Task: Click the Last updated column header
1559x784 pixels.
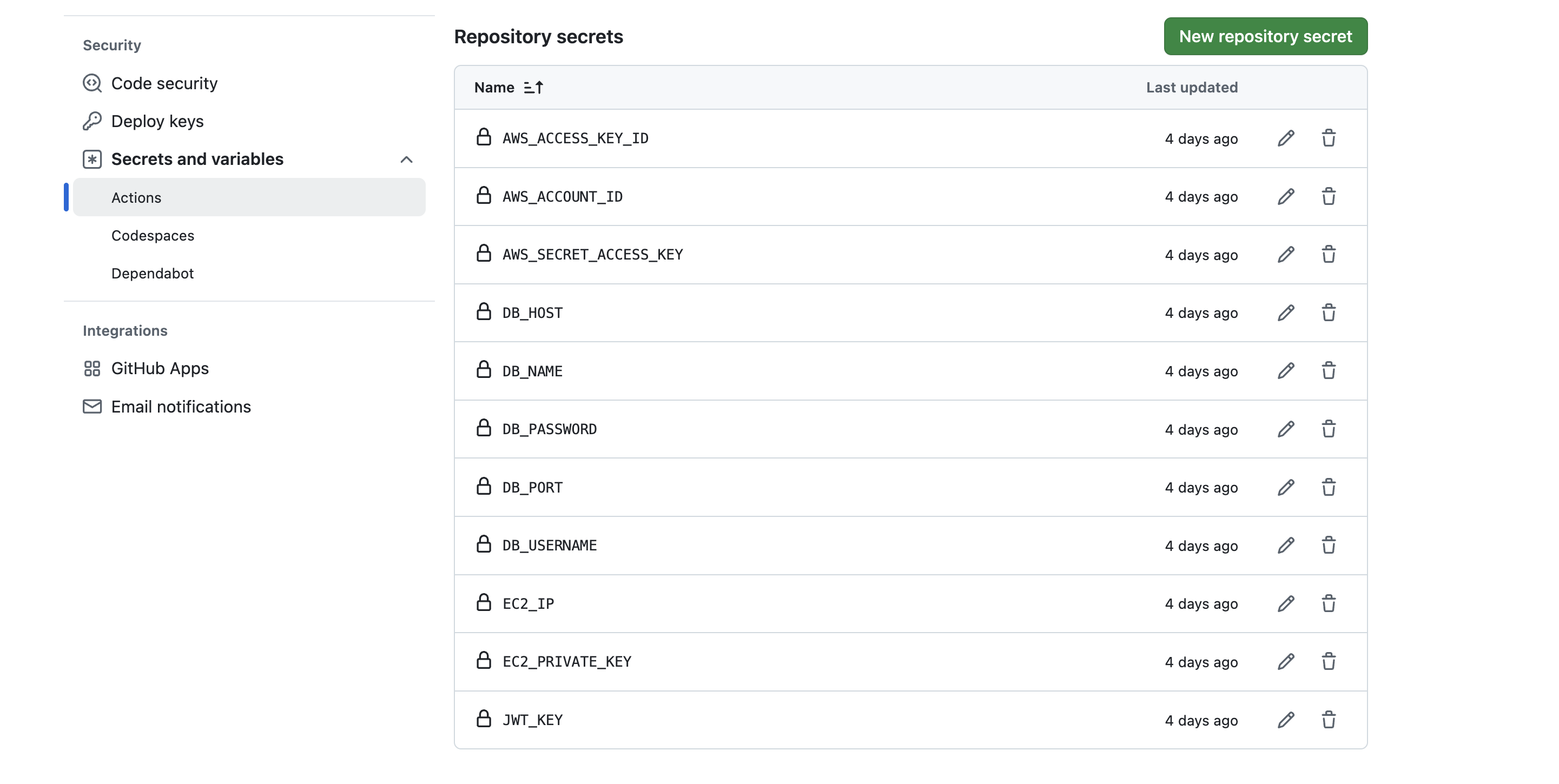Action: coord(1191,87)
